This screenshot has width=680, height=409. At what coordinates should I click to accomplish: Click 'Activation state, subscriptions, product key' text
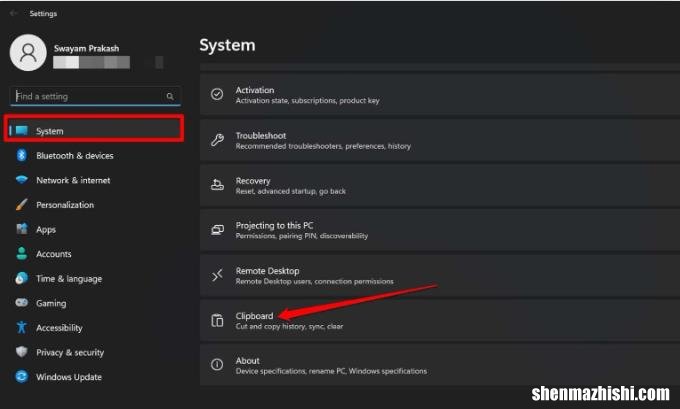pyautogui.click(x=307, y=101)
